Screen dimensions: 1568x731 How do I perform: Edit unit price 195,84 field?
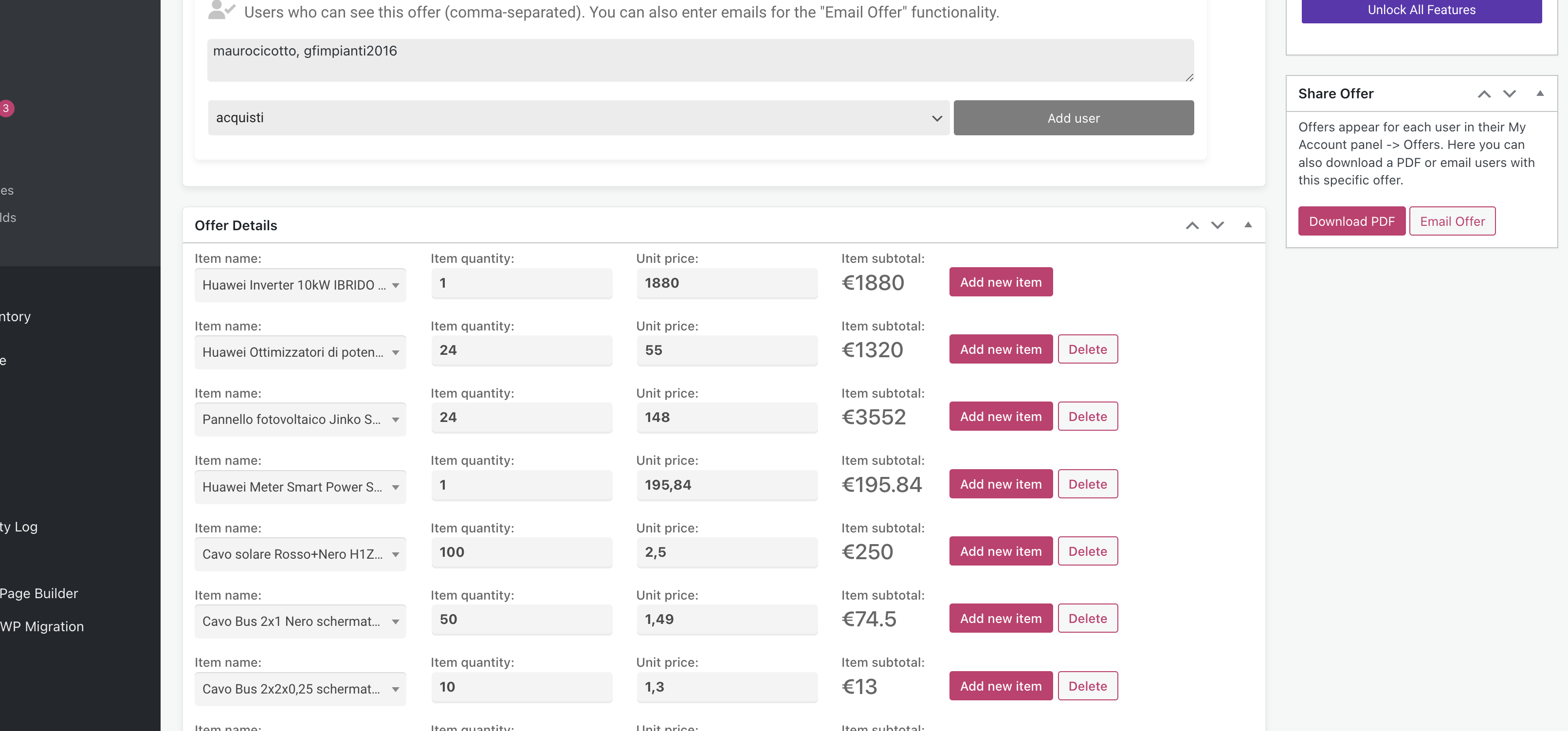pos(727,485)
